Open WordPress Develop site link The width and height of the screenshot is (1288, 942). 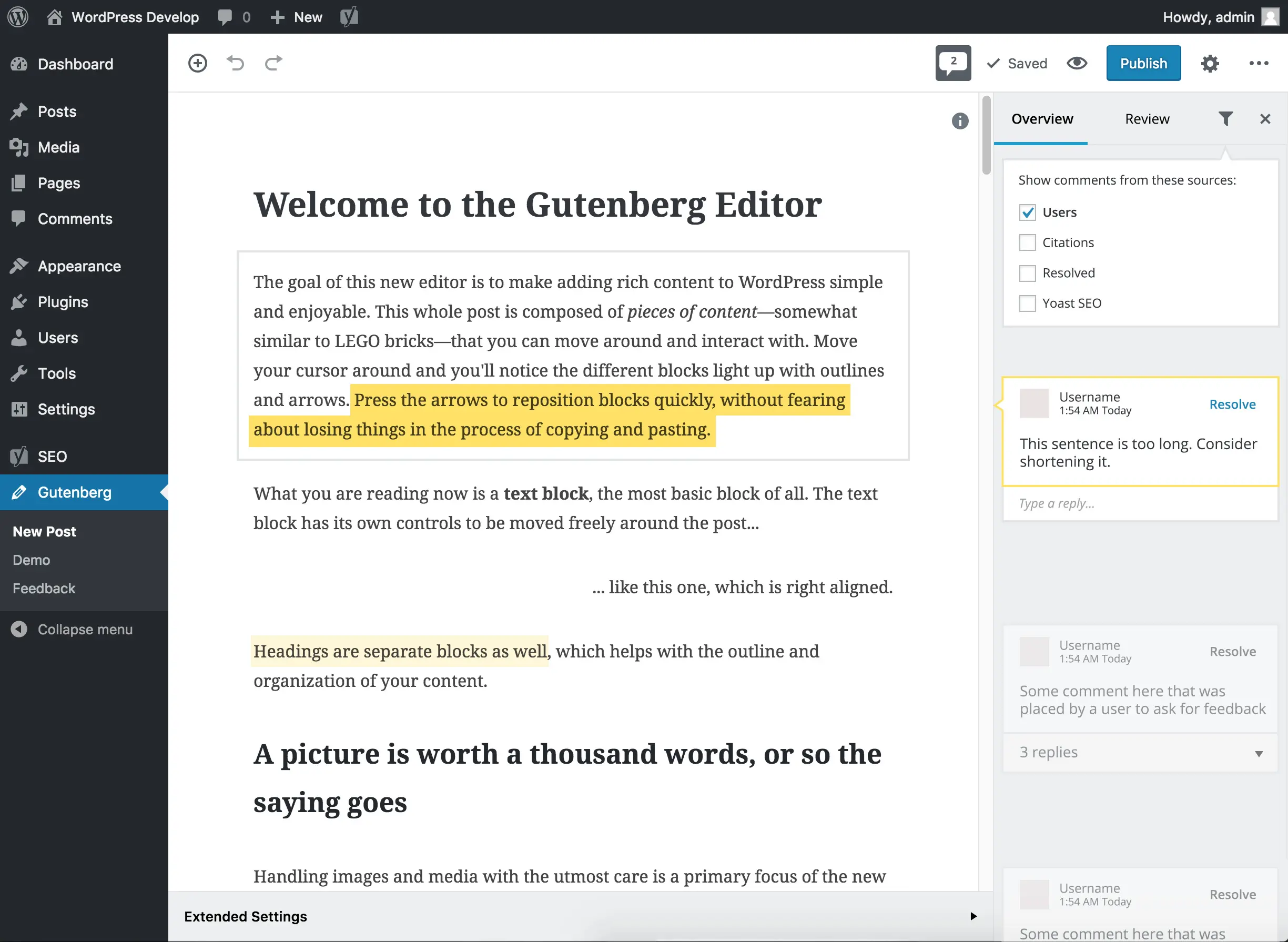pos(135,17)
